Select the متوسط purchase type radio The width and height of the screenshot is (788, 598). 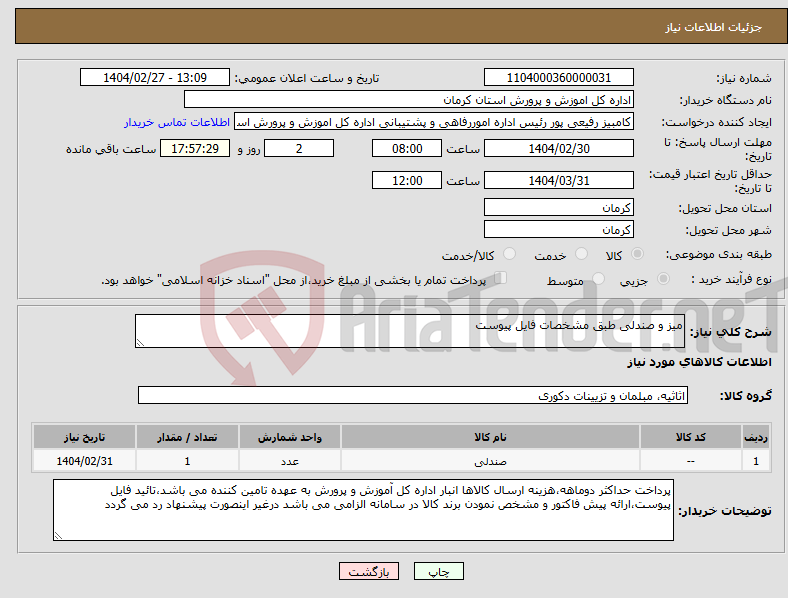pos(598,278)
